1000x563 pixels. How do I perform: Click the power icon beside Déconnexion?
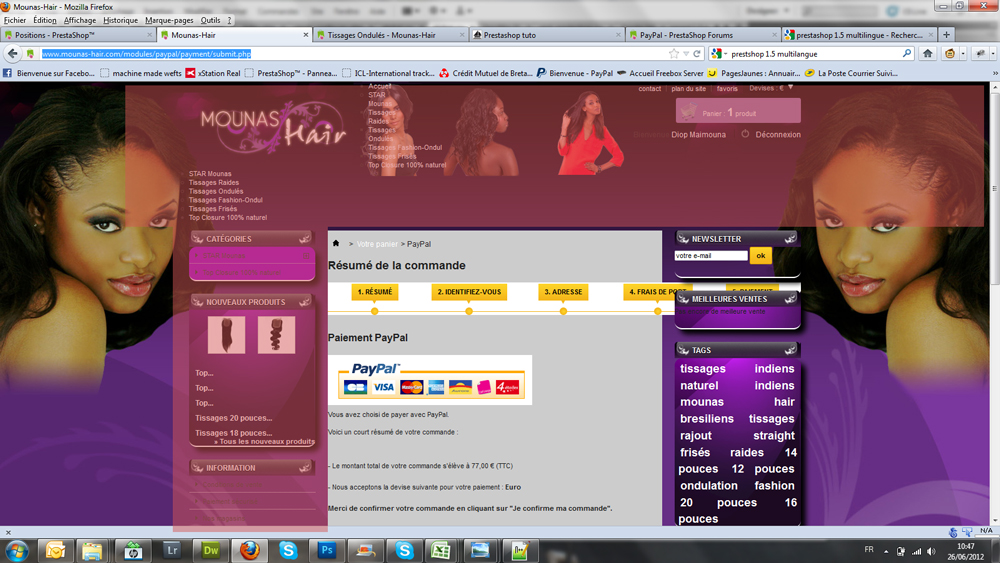coord(744,134)
